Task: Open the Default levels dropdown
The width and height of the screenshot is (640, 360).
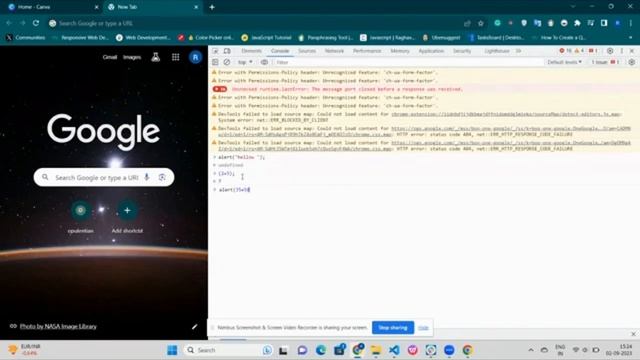Action: point(564,62)
